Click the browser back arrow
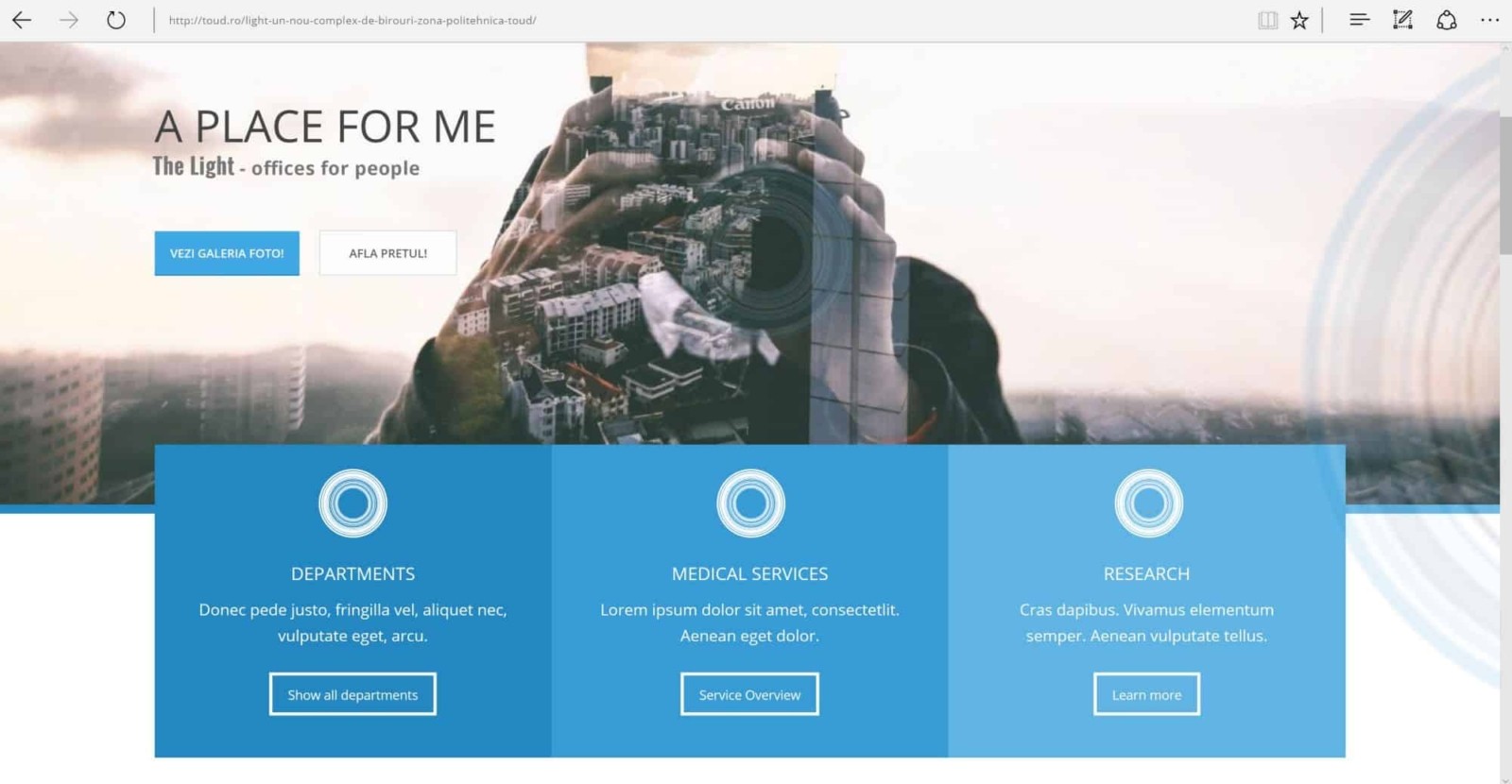This screenshot has height=784, width=1512. tap(21, 20)
